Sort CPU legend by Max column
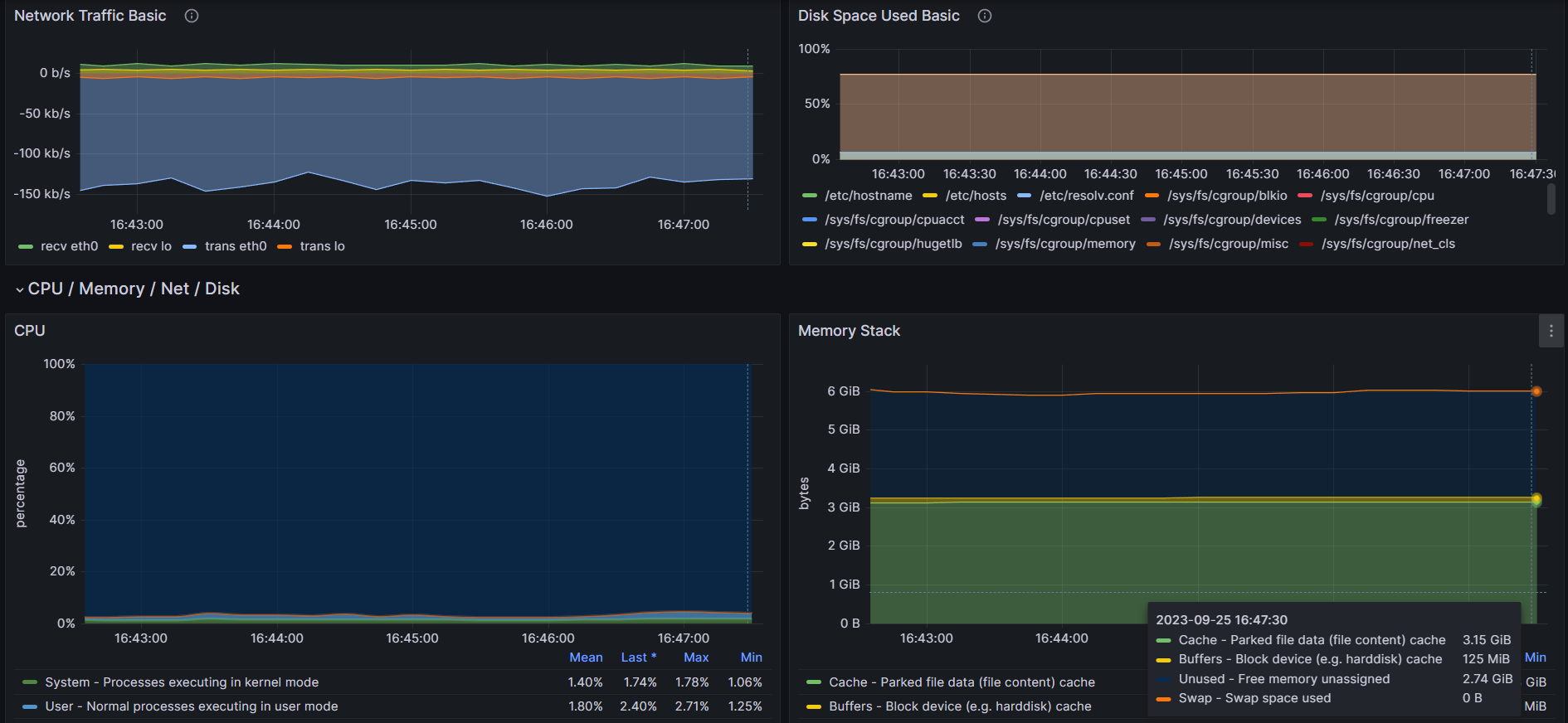1568x723 pixels. 696,657
